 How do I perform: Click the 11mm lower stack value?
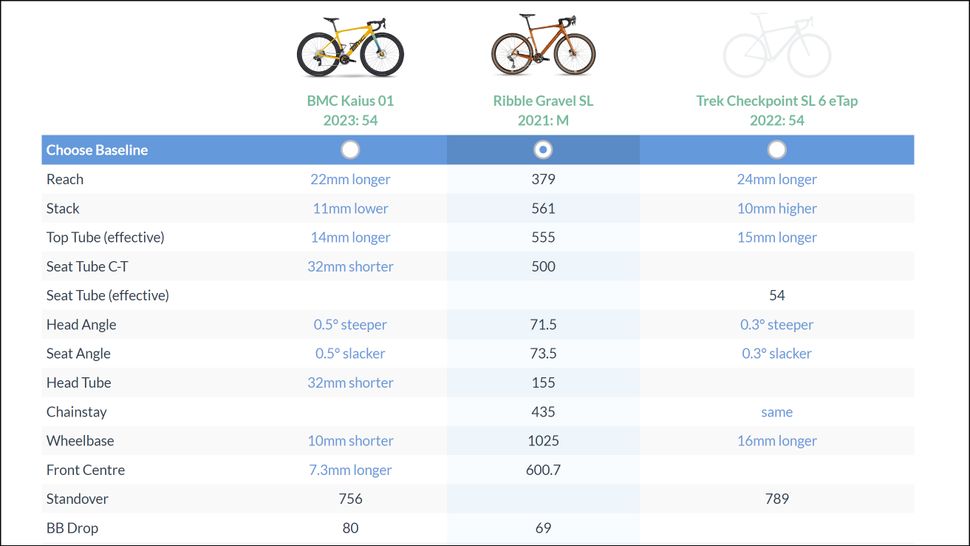coord(350,208)
